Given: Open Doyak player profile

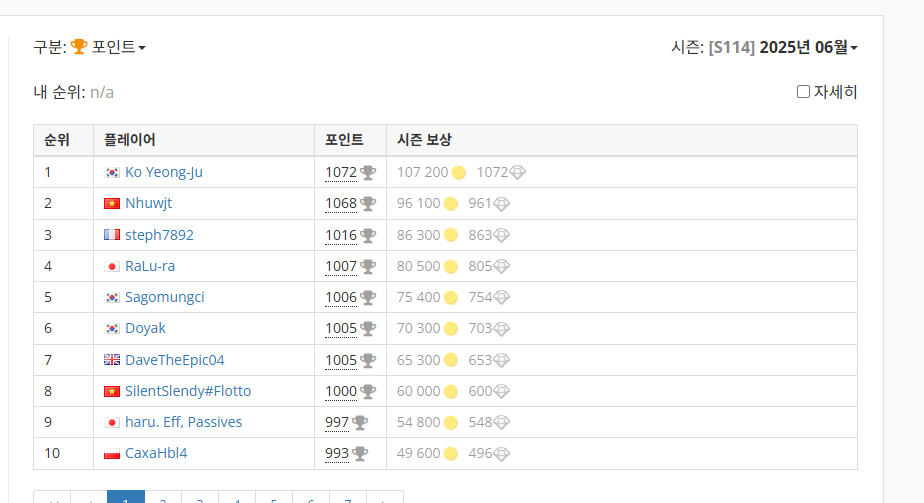Looking at the screenshot, I should [x=146, y=328].
